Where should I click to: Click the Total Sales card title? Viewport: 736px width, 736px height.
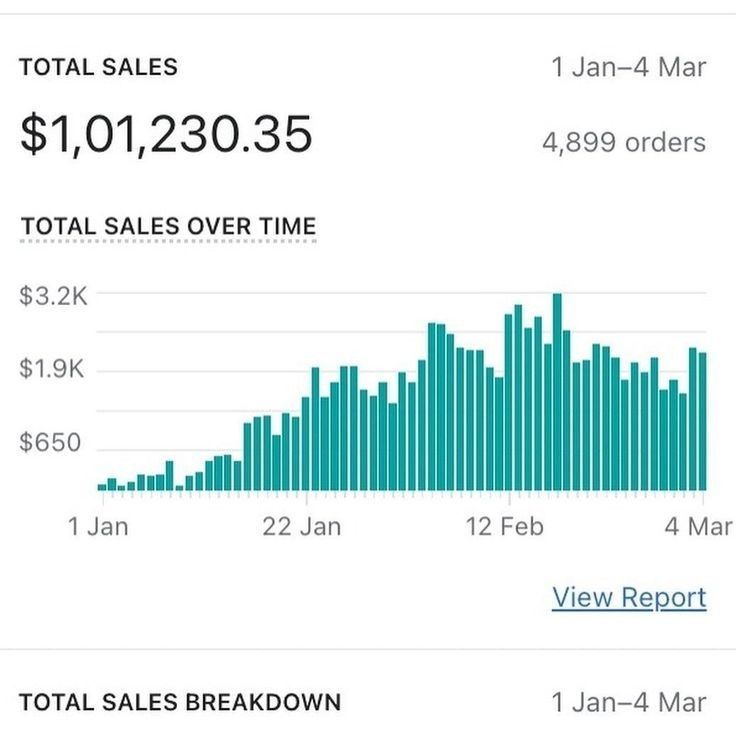[x=98, y=67]
